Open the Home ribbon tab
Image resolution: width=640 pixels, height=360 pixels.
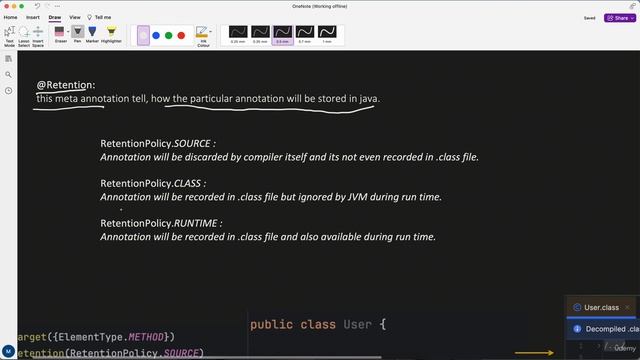click(x=11, y=18)
